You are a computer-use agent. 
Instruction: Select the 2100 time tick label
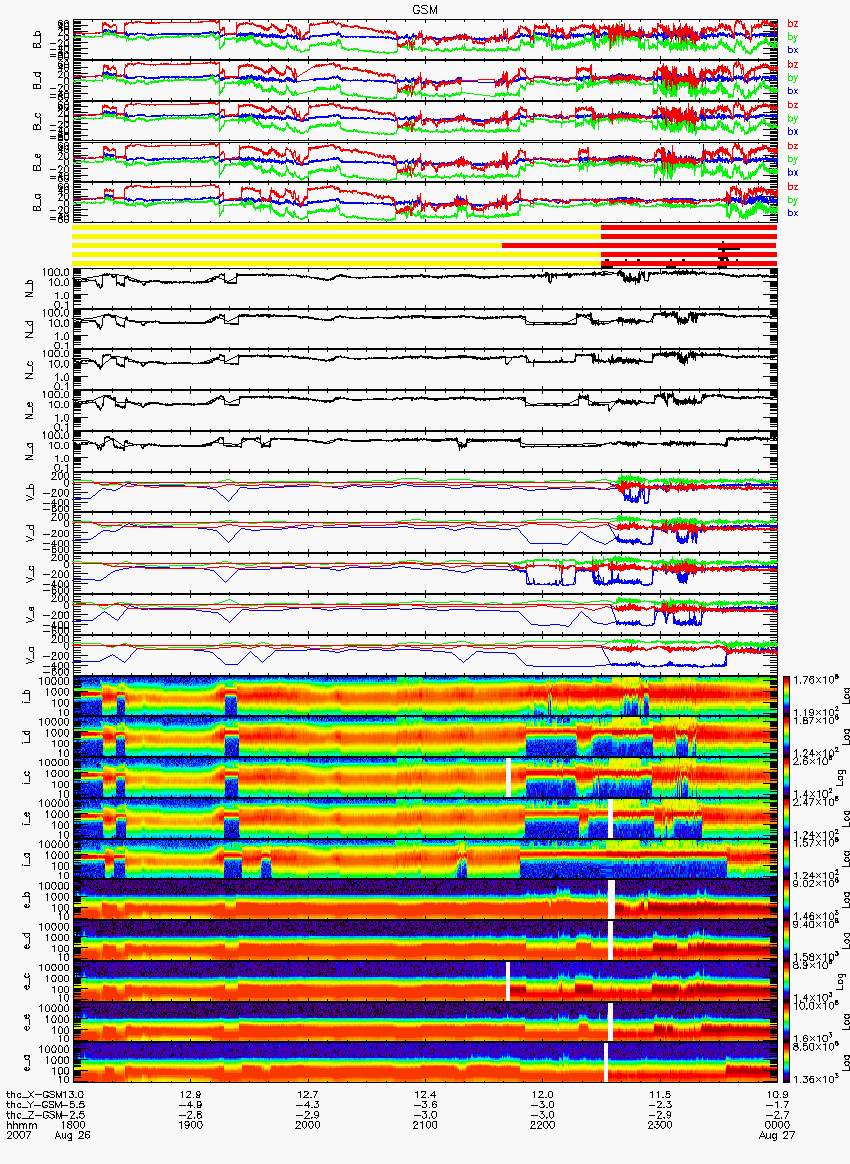coord(425,1125)
